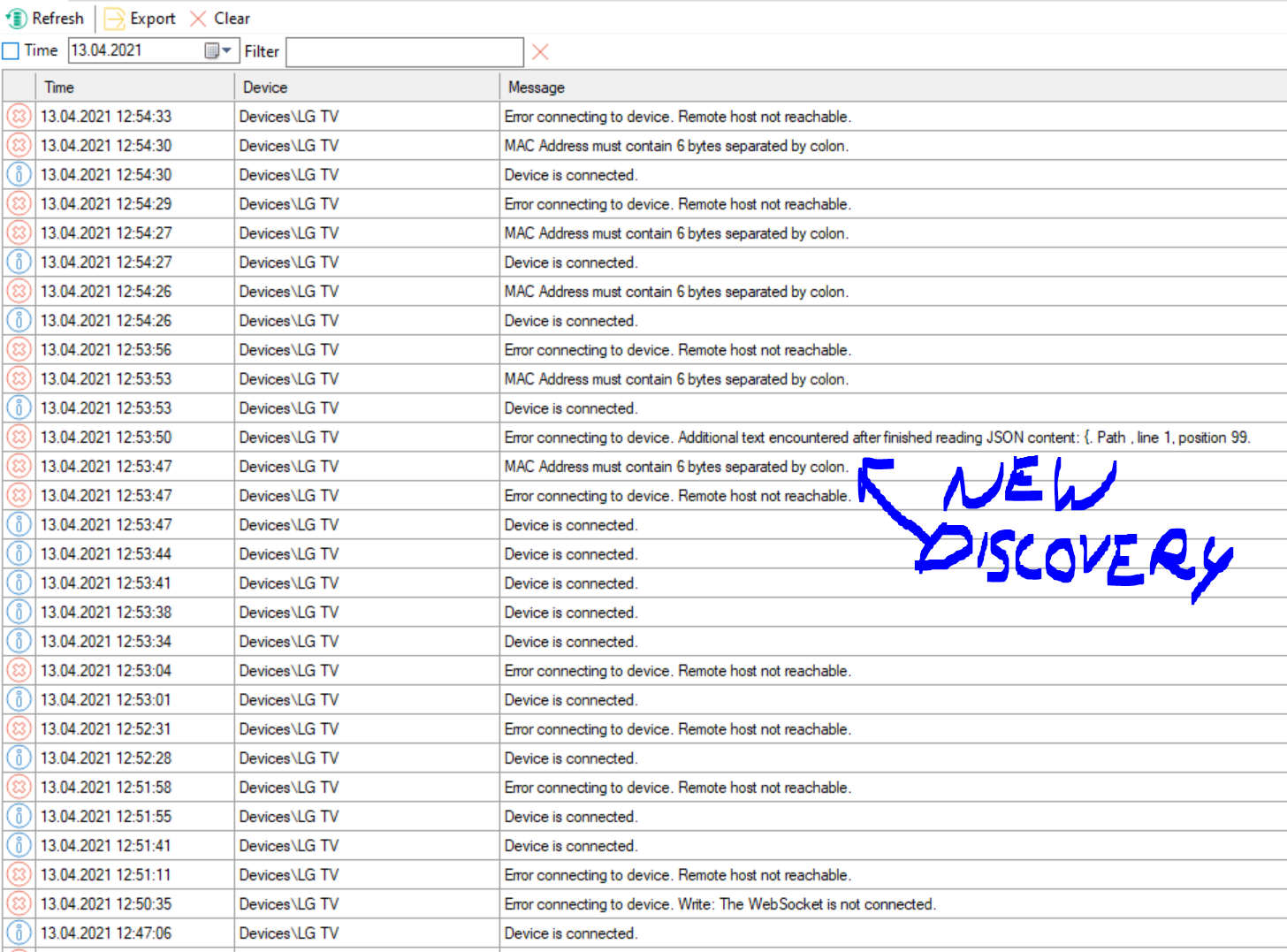Click inside the Filter text box
The width and height of the screenshot is (1287, 952).
tap(404, 52)
